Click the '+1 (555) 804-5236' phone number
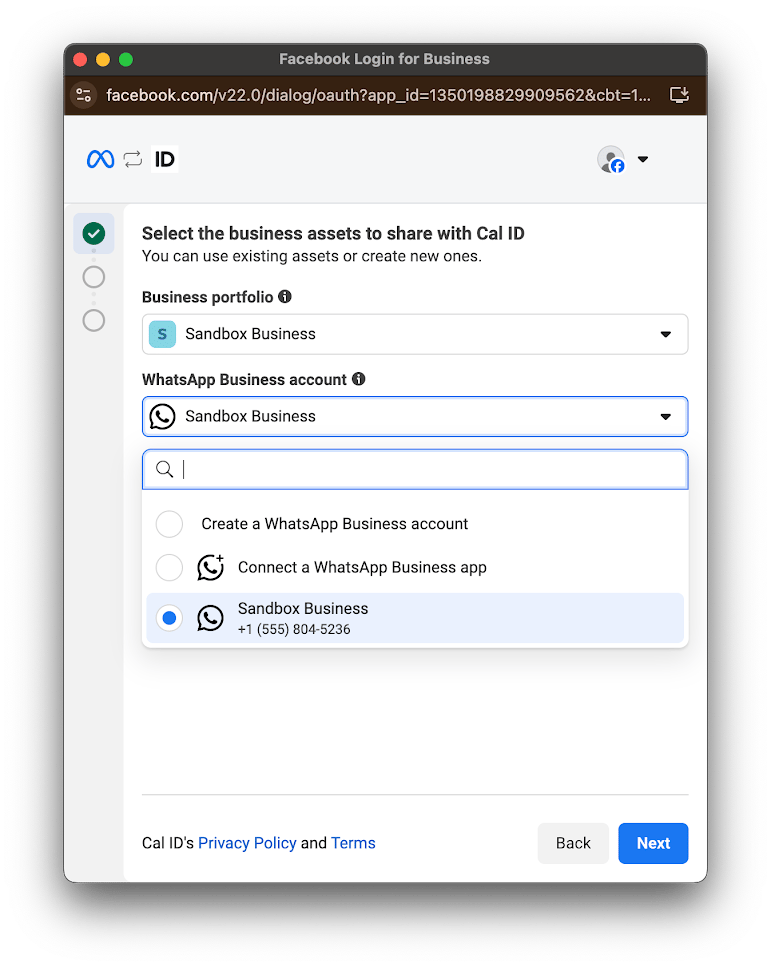Image resolution: width=771 pixels, height=967 pixels. pos(294,629)
